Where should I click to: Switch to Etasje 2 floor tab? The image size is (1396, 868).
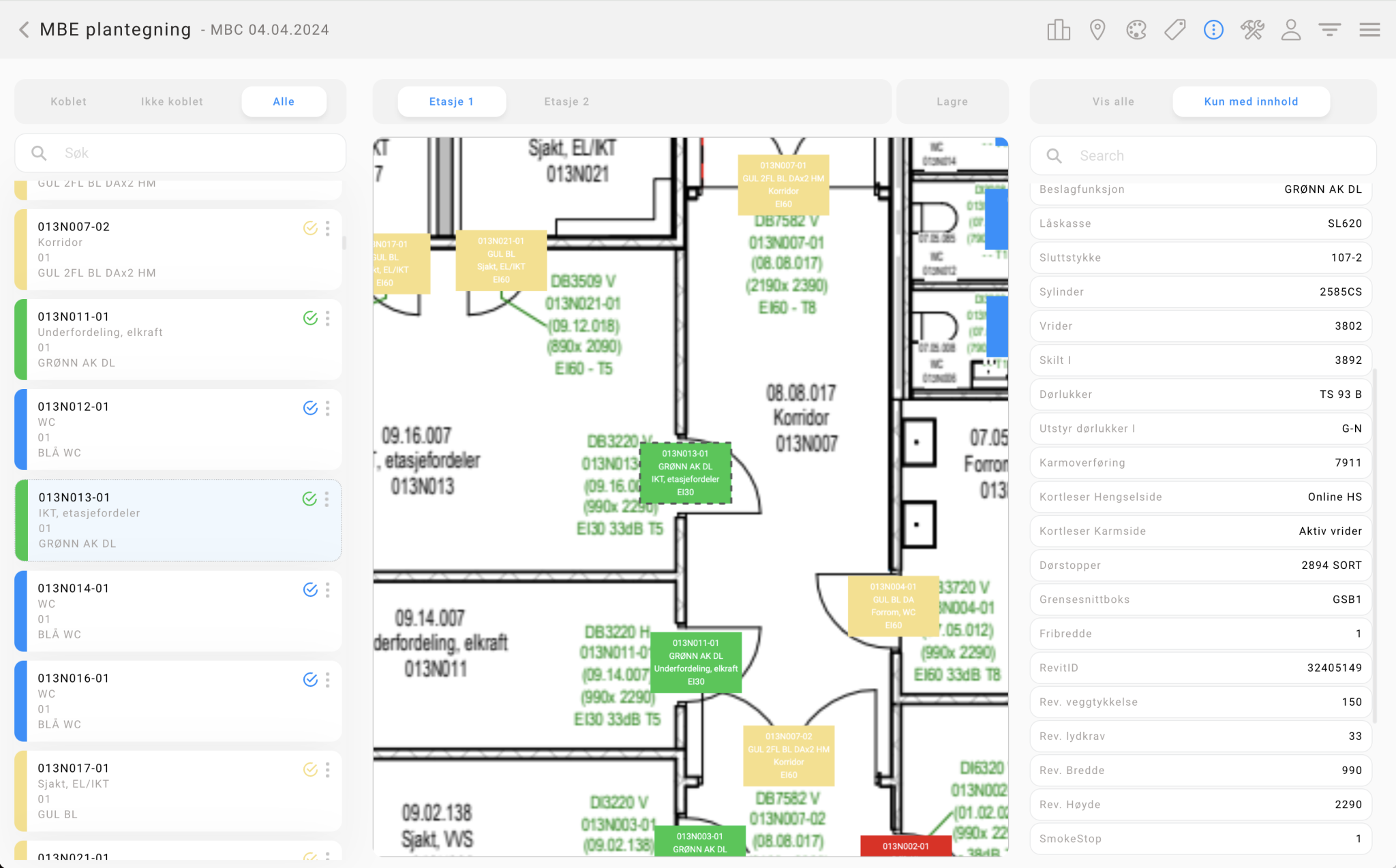(566, 102)
